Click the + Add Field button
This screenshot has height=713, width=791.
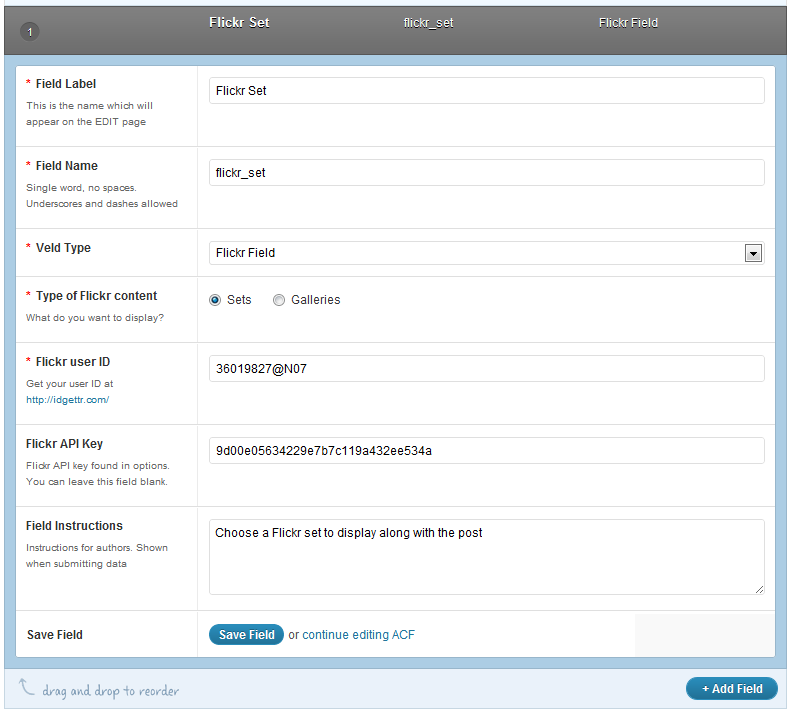[731, 689]
